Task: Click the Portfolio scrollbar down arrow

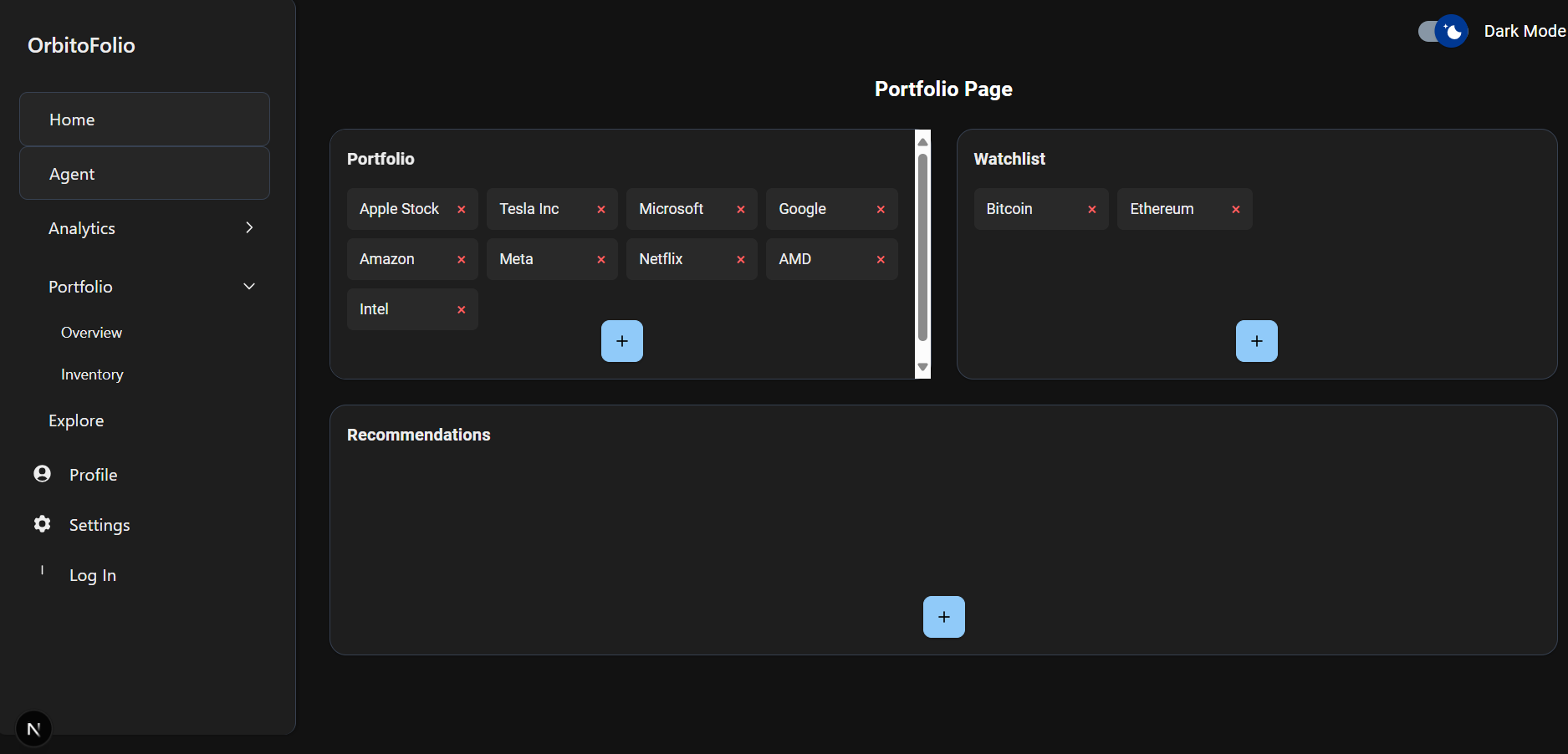Action: coord(923,367)
